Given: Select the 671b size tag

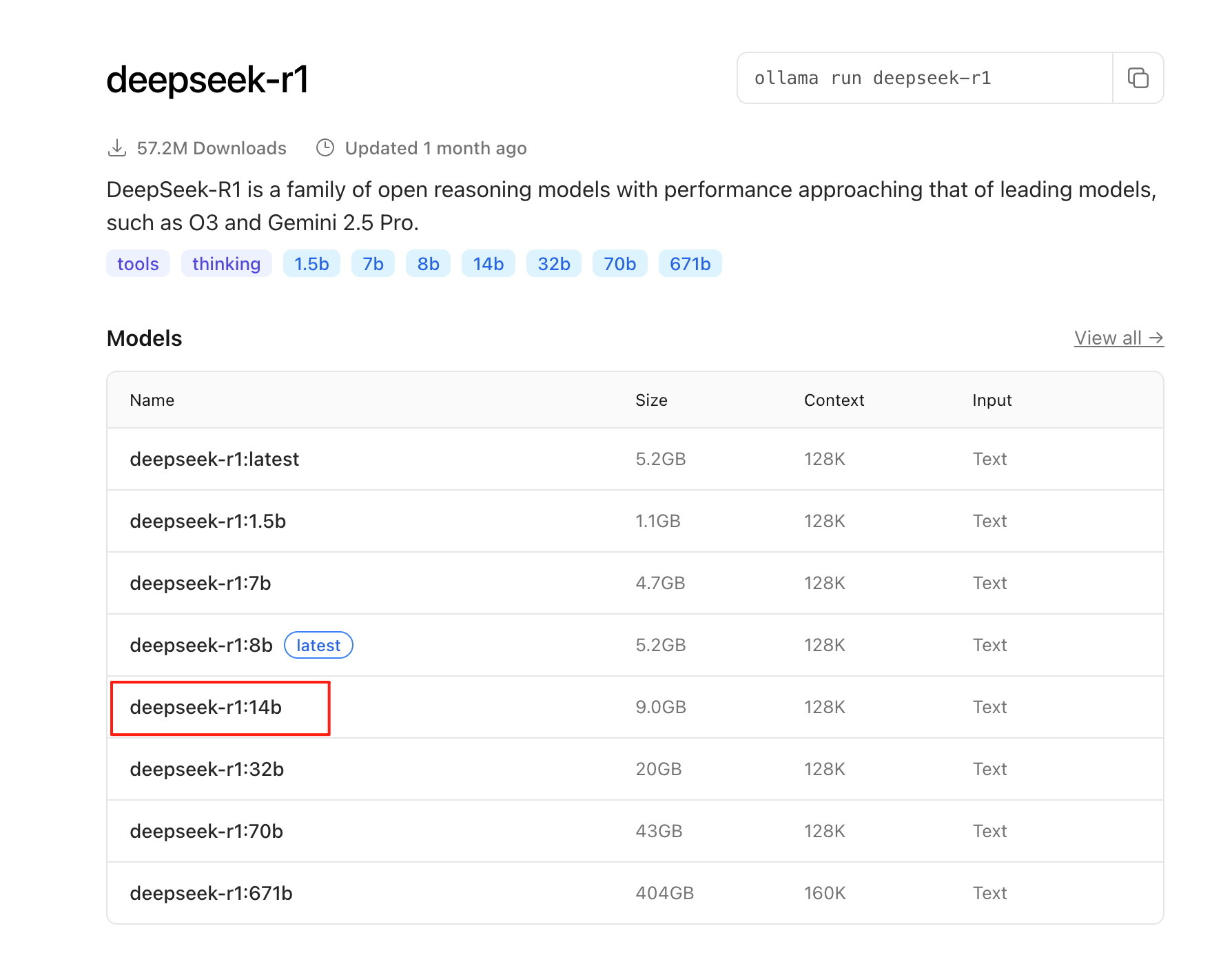Looking at the screenshot, I should tap(690, 263).
